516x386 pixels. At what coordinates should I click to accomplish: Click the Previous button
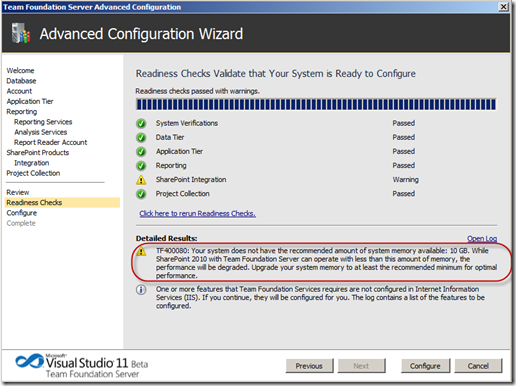(x=309, y=366)
